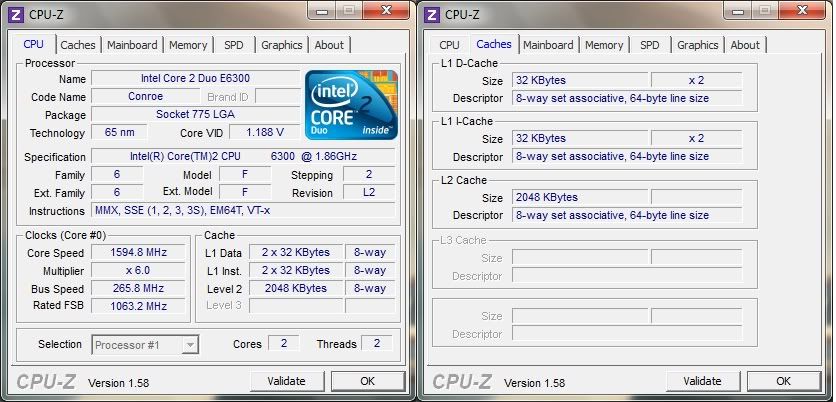Click Validate button in left window
This screenshot has width=836, height=402.
click(287, 381)
